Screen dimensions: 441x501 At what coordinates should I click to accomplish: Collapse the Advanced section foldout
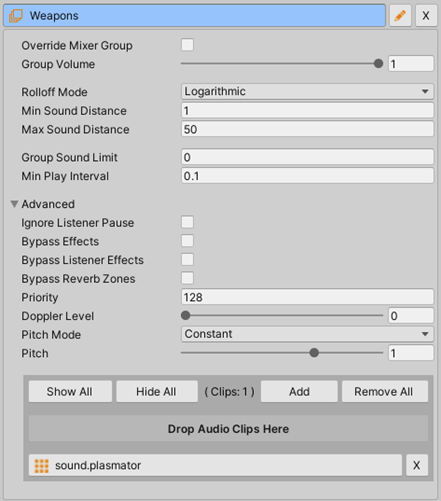[14, 204]
